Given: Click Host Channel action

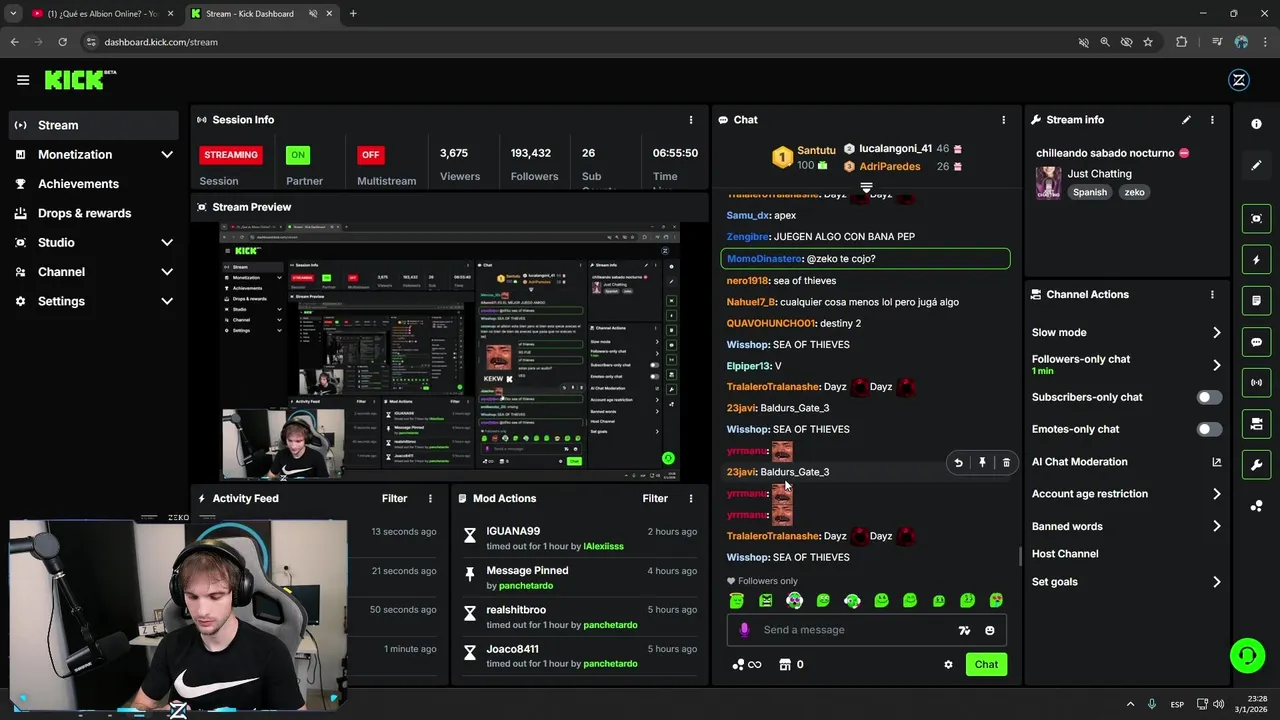Looking at the screenshot, I should [1065, 554].
